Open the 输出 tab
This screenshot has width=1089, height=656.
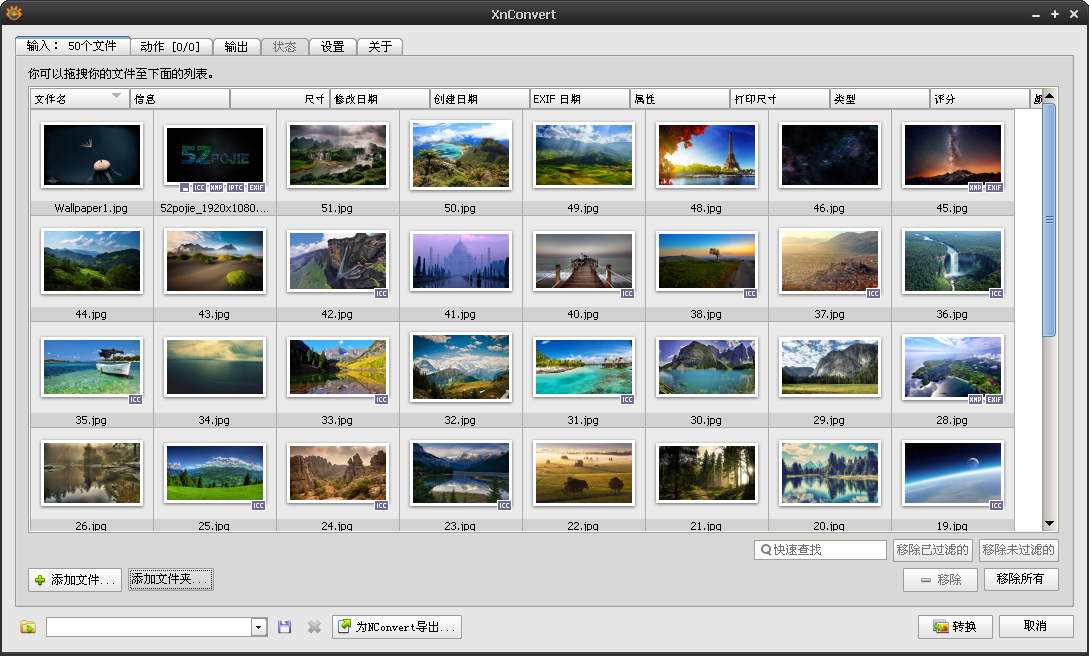[x=236, y=47]
